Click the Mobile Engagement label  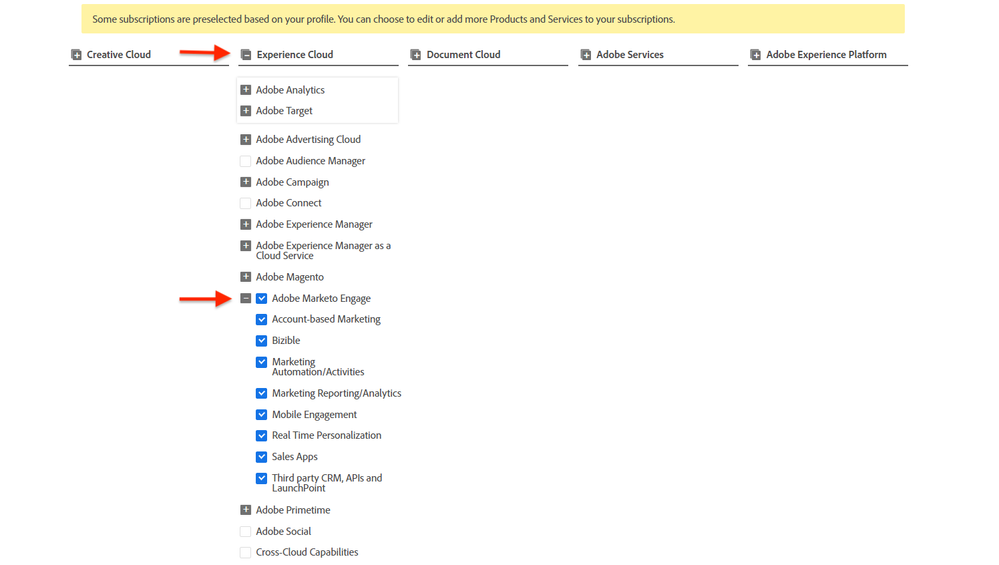click(x=314, y=415)
